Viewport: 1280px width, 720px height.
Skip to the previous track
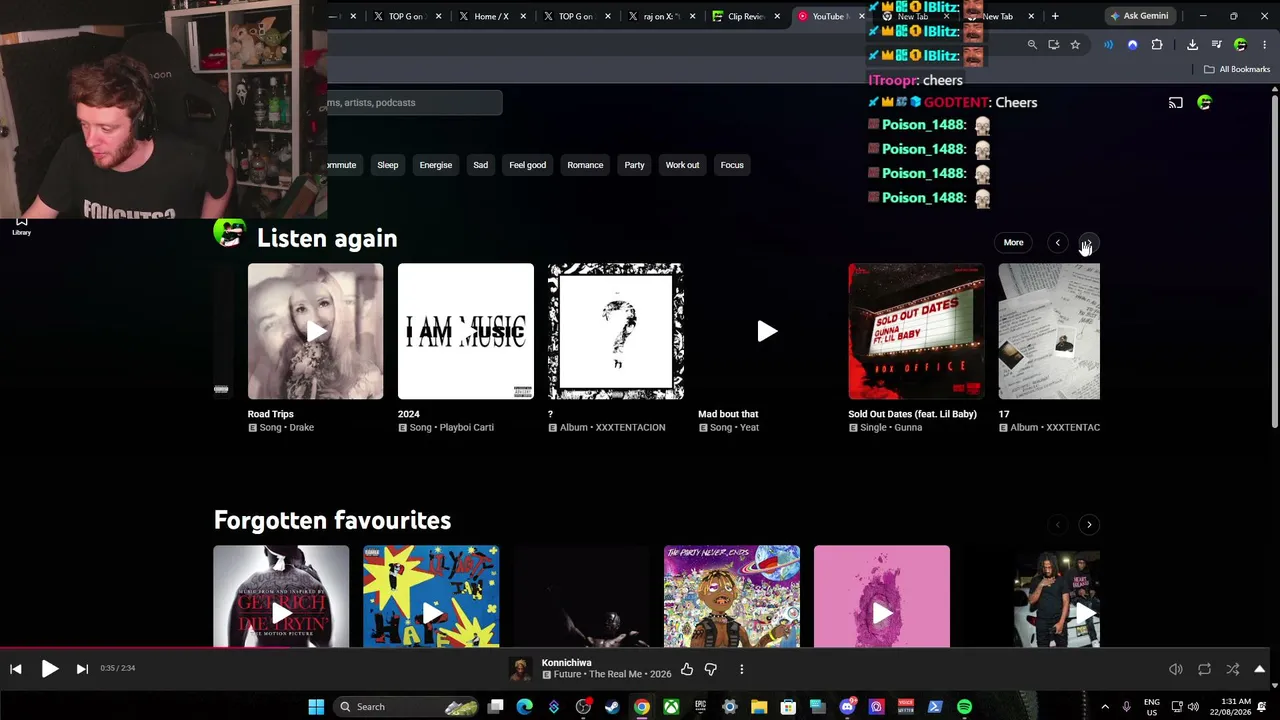coord(16,669)
